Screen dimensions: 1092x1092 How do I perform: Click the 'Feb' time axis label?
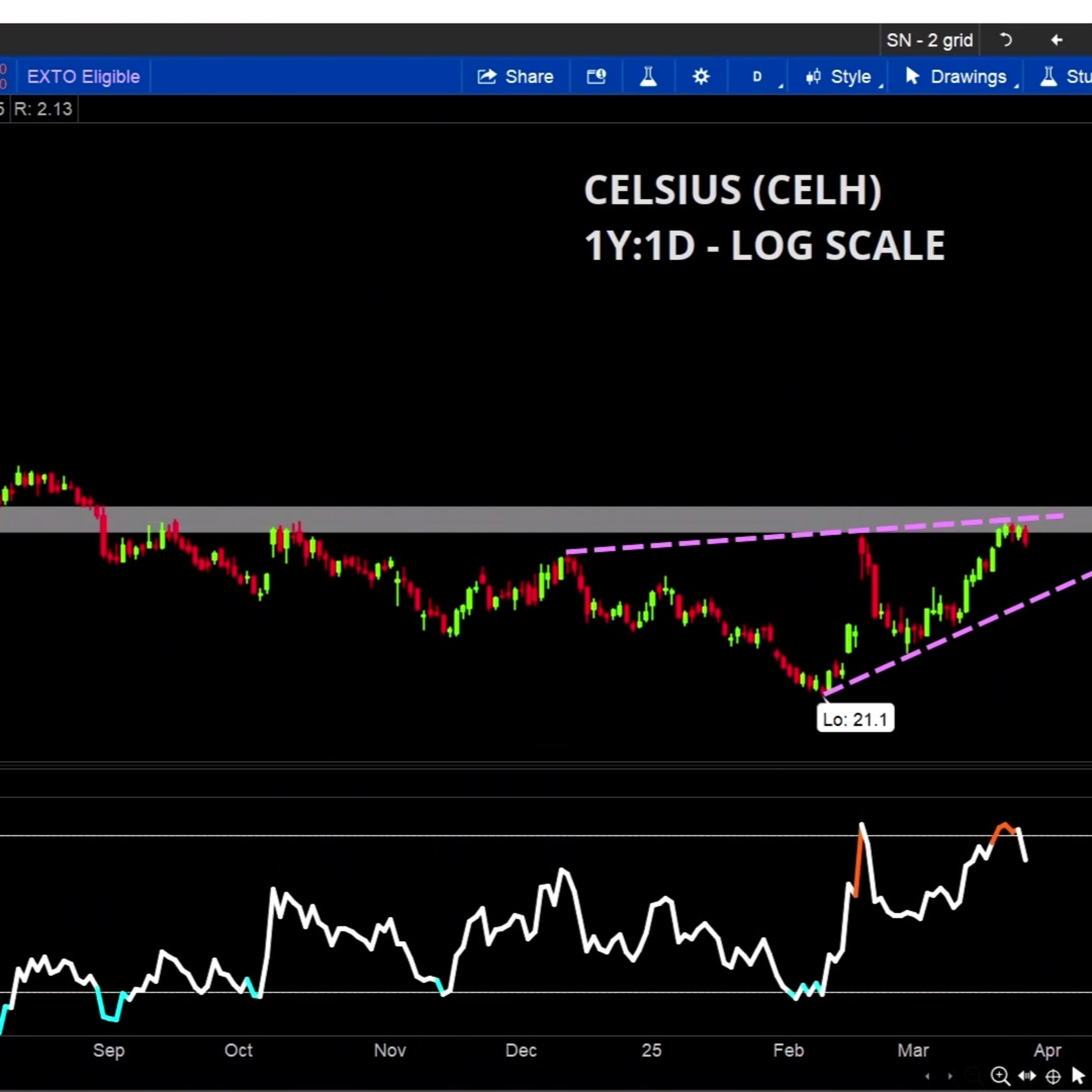[x=788, y=1050]
